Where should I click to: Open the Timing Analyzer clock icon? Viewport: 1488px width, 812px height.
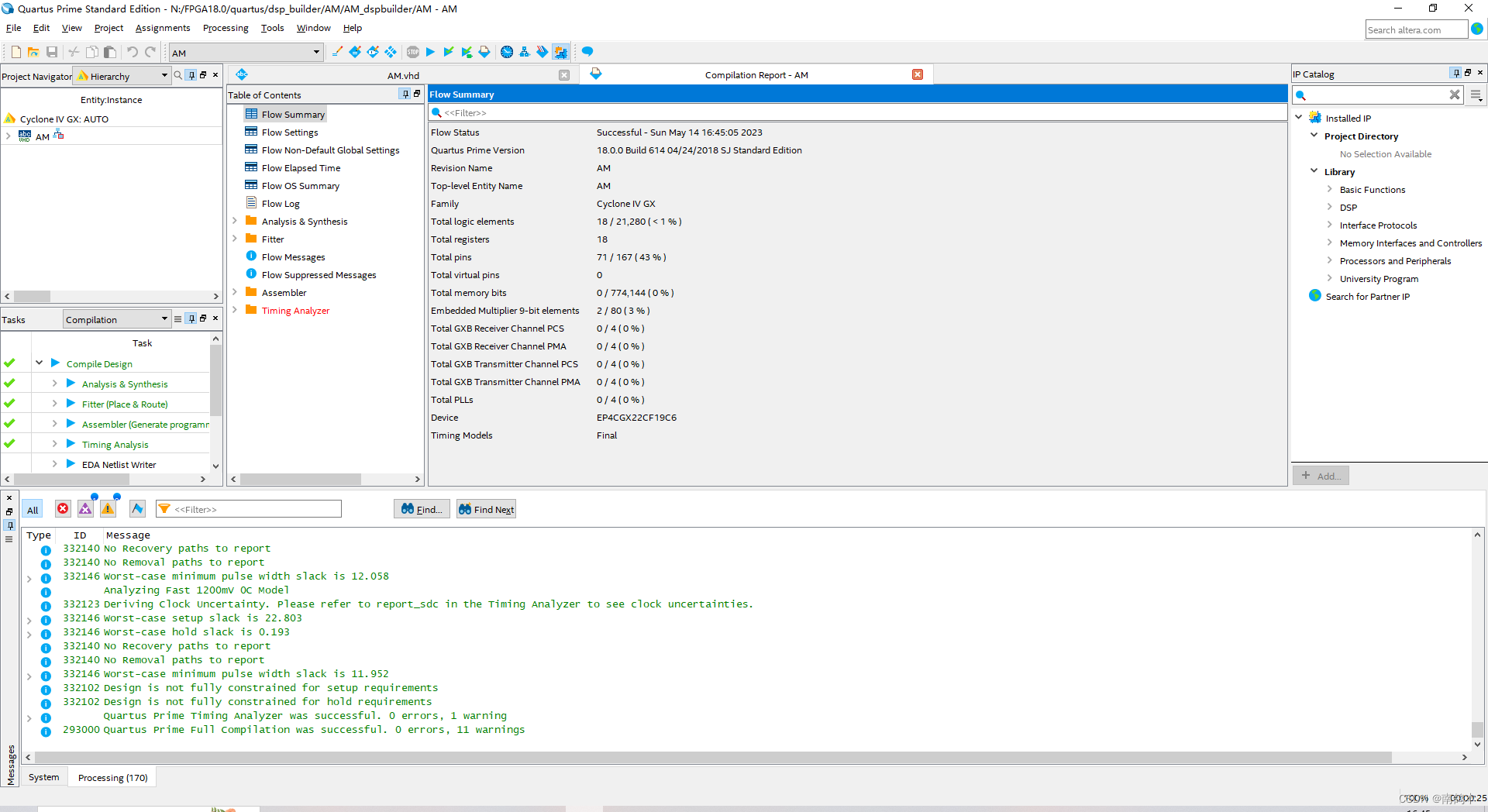tap(507, 52)
